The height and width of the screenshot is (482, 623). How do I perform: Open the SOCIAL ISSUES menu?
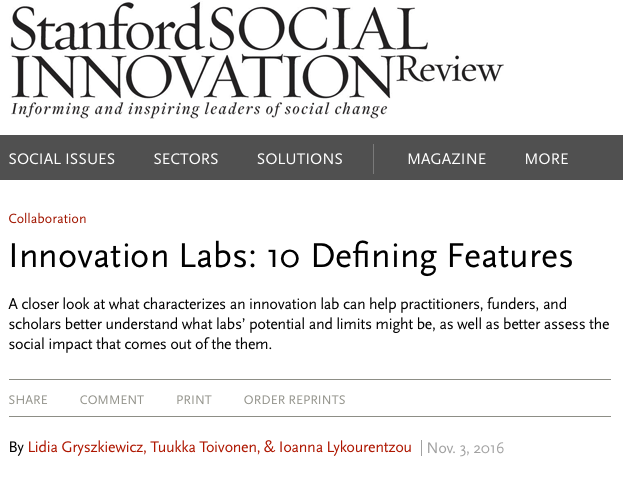[x=62, y=159]
